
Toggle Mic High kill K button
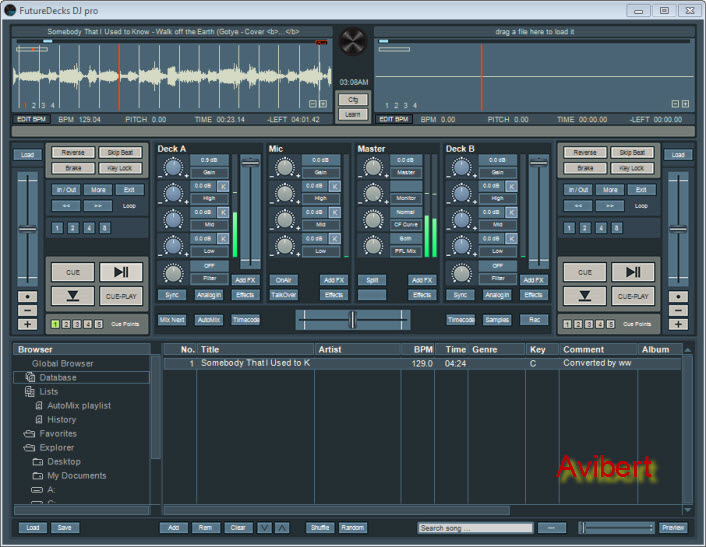335,186
